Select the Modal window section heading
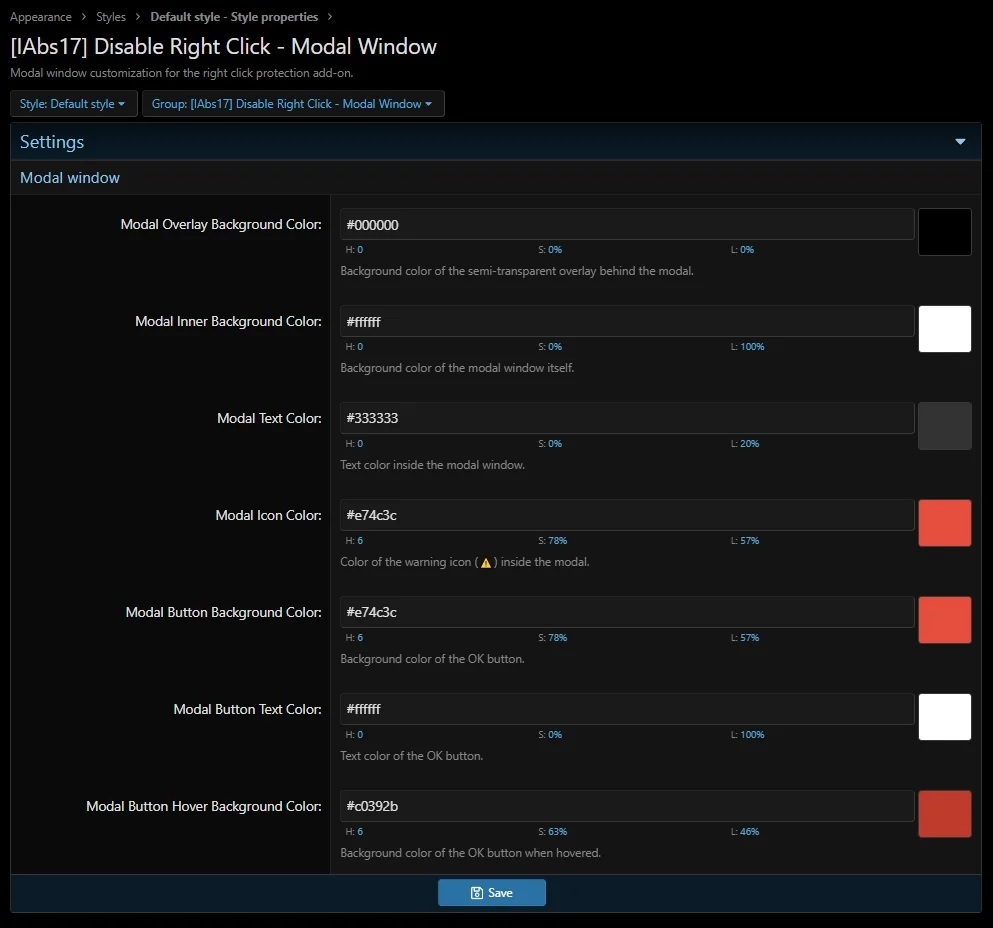993x928 pixels. (70, 178)
